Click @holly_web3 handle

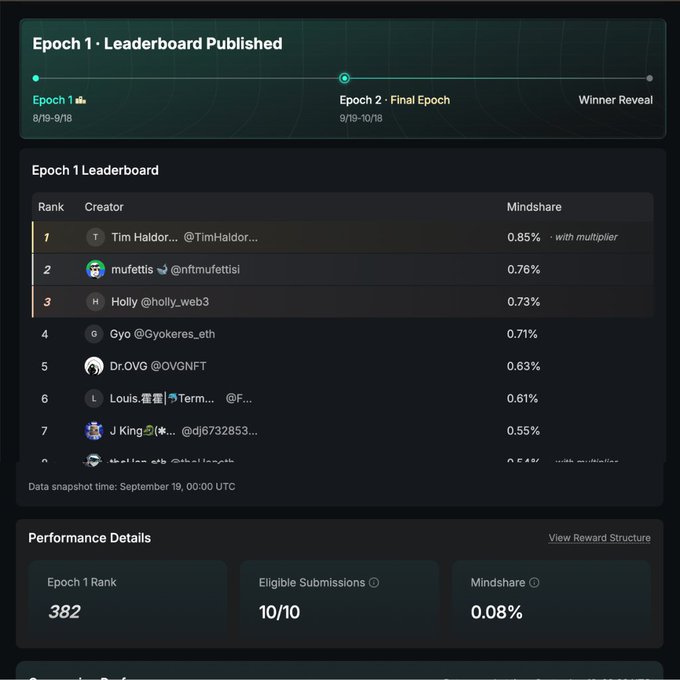(x=175, y=302)
